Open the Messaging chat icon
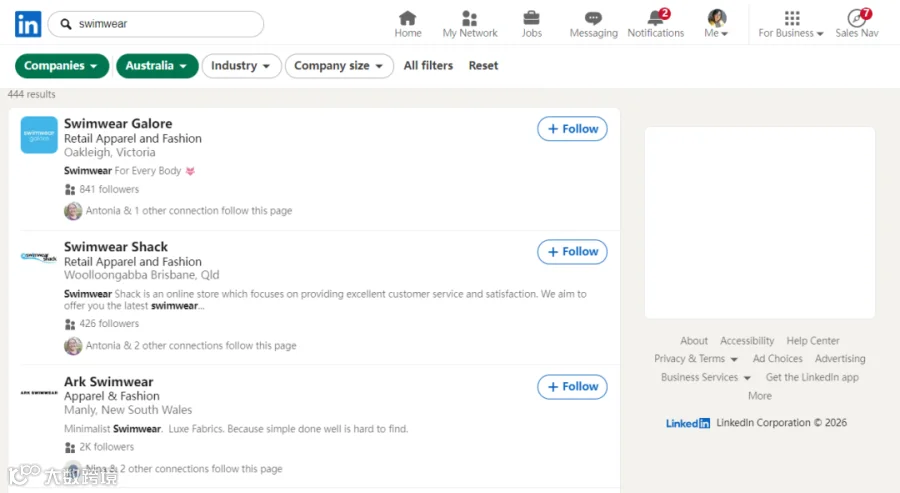 tap(593, 18)
